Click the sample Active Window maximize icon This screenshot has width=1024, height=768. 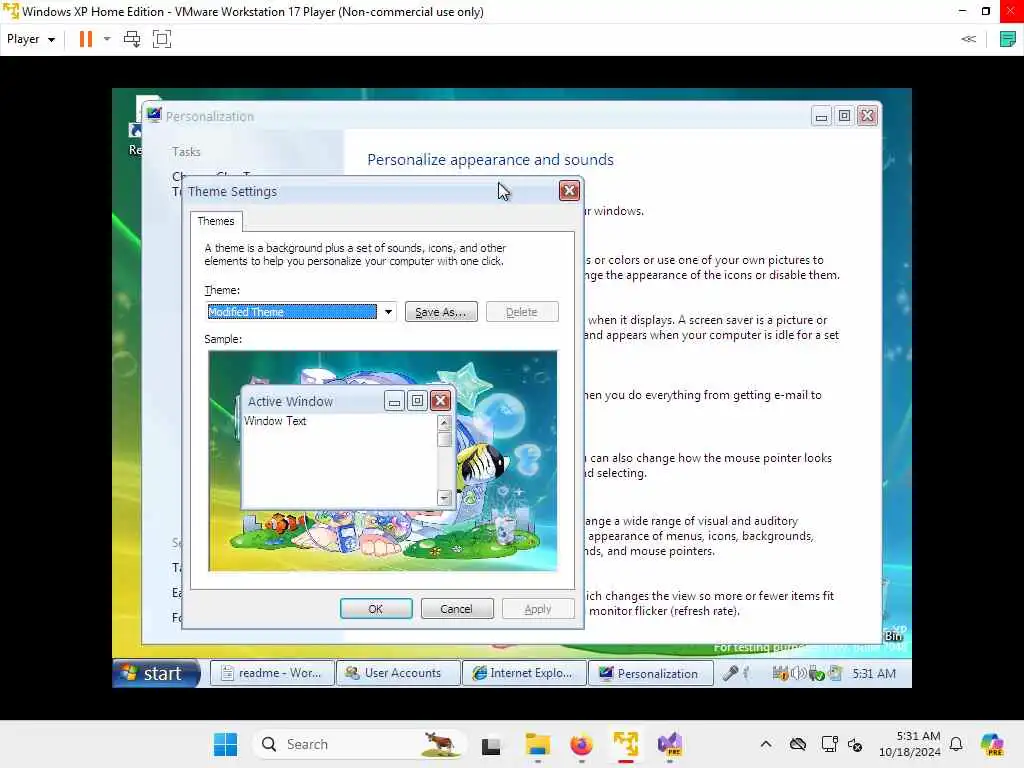[x=417, y=400]
